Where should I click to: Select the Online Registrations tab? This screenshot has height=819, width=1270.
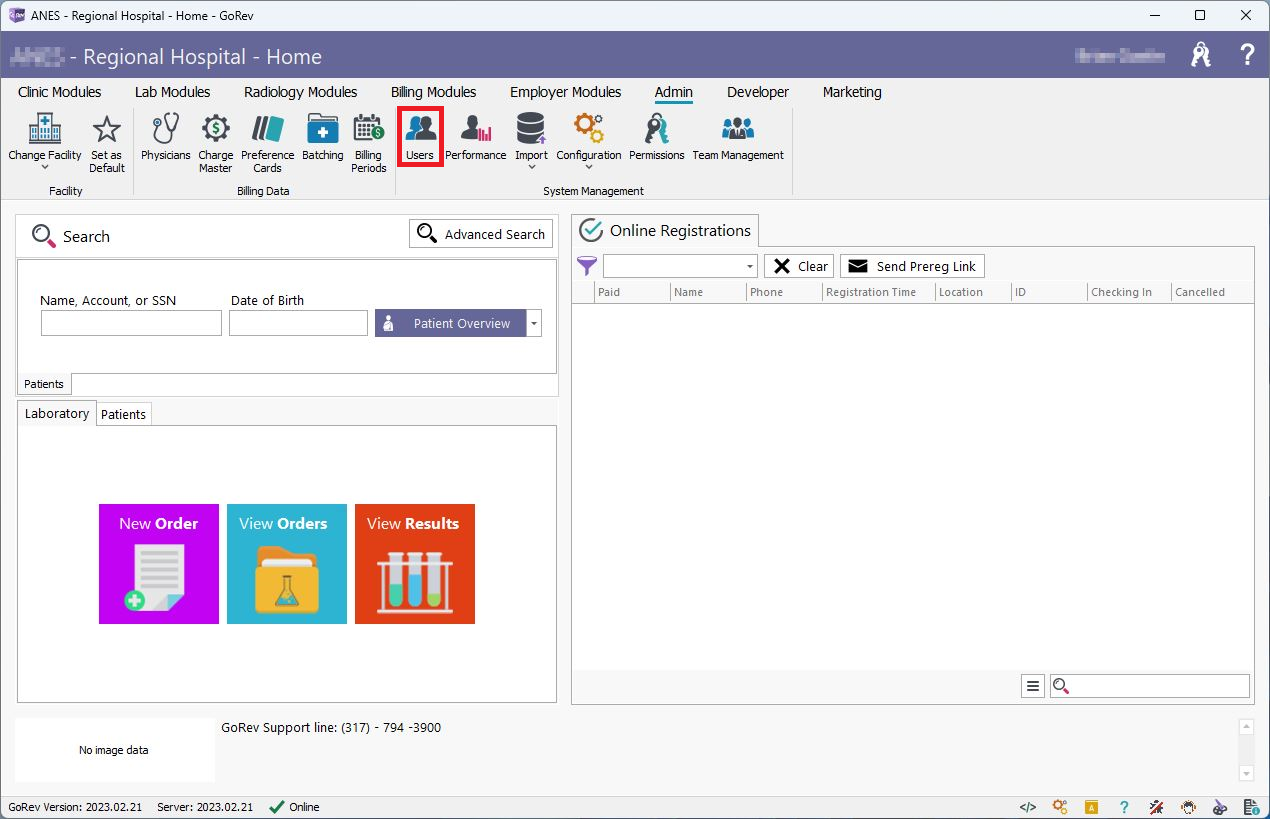point(666,230)
